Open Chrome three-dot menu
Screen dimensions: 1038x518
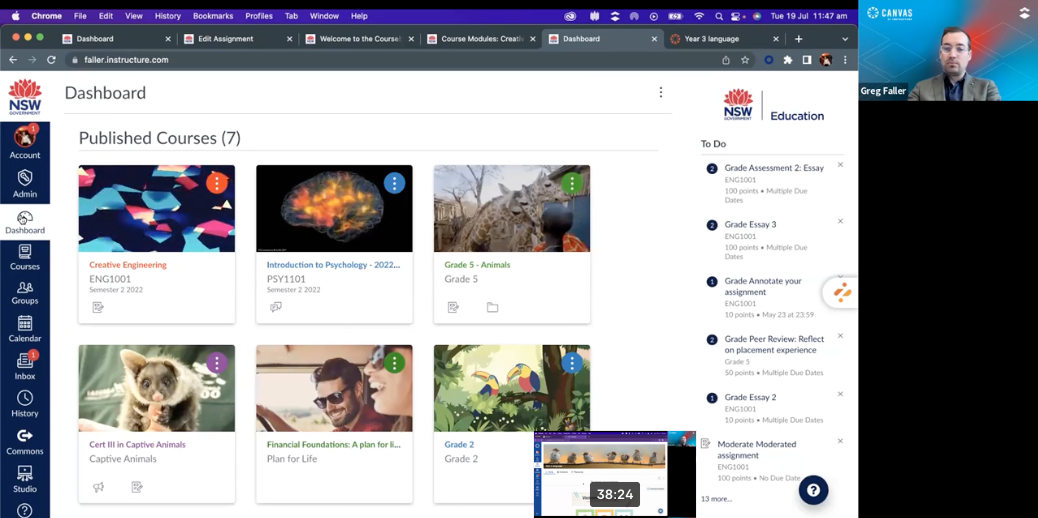coord(845,60)
